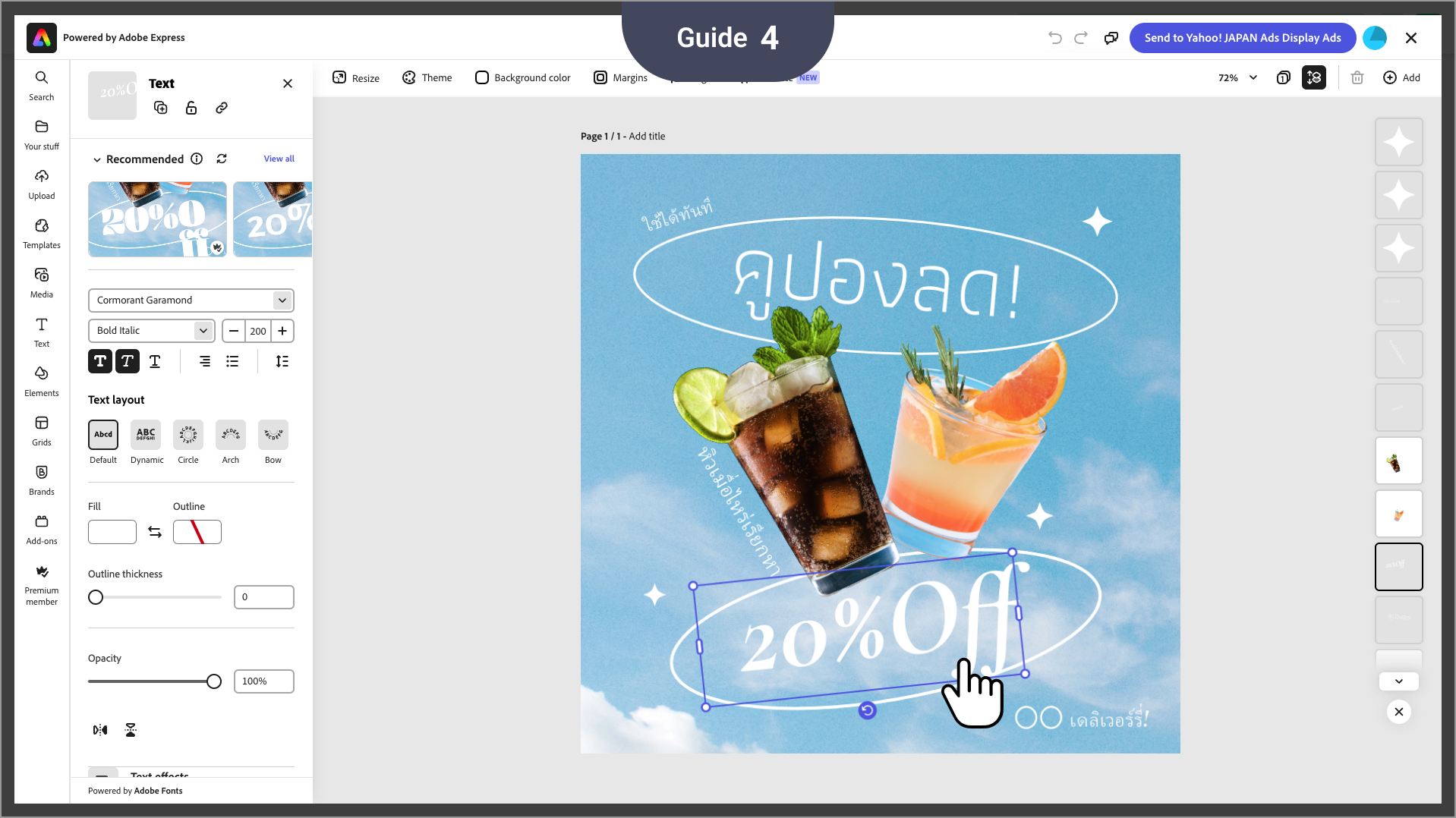Toggle italic text formatting

tap(128, 361)
